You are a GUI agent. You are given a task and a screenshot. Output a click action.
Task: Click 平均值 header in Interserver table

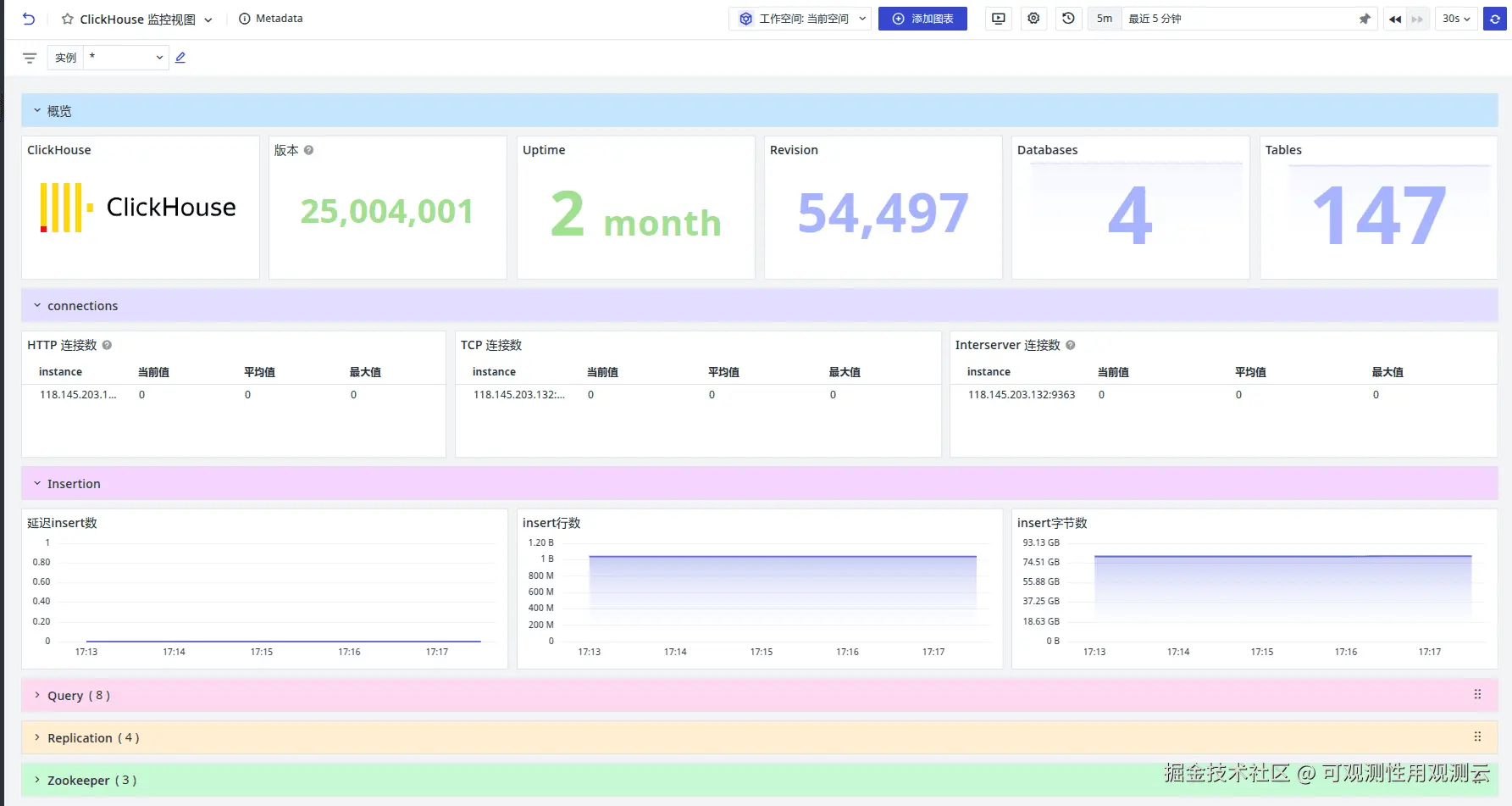[x=1250, y=372]
